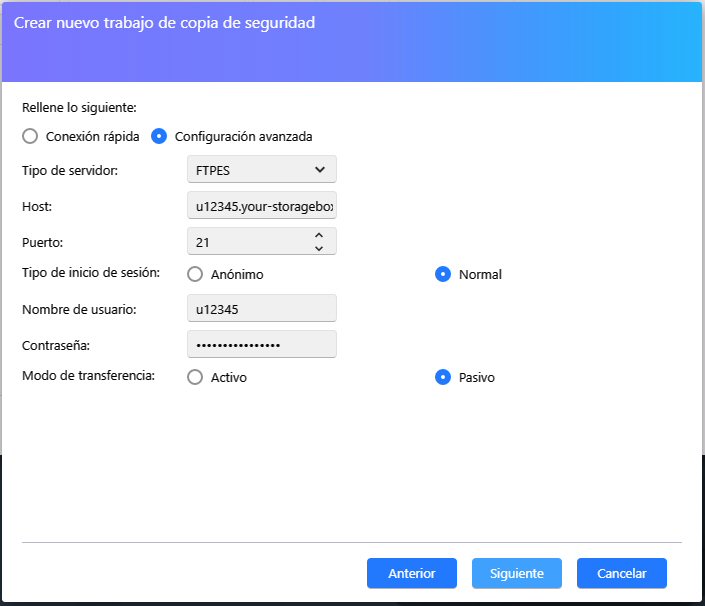This screenshot has height=606, width=705.
Task: Set transfer mode to Pasivo
Action: click(443, 378)
